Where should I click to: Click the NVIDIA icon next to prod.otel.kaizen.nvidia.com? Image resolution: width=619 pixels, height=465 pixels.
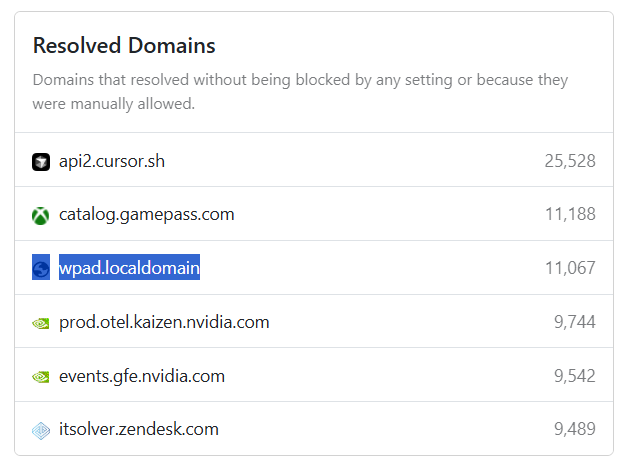pos(41,323)
